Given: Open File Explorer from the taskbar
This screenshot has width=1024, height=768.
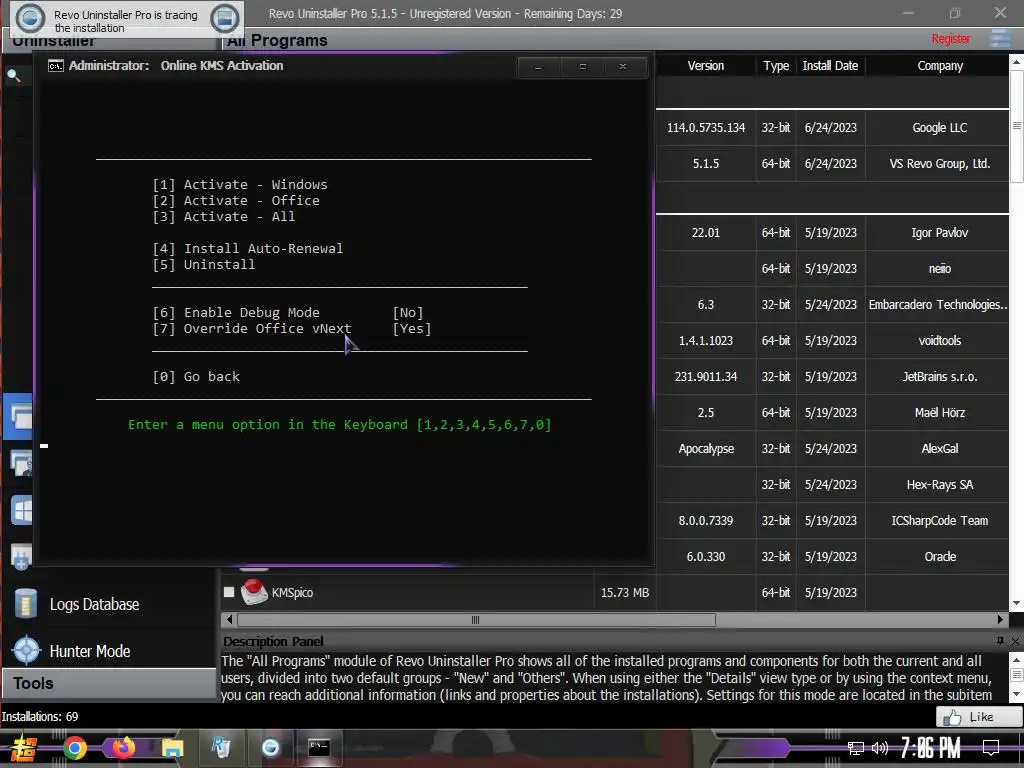Looking at the screenshot, I should coord(172,748).
